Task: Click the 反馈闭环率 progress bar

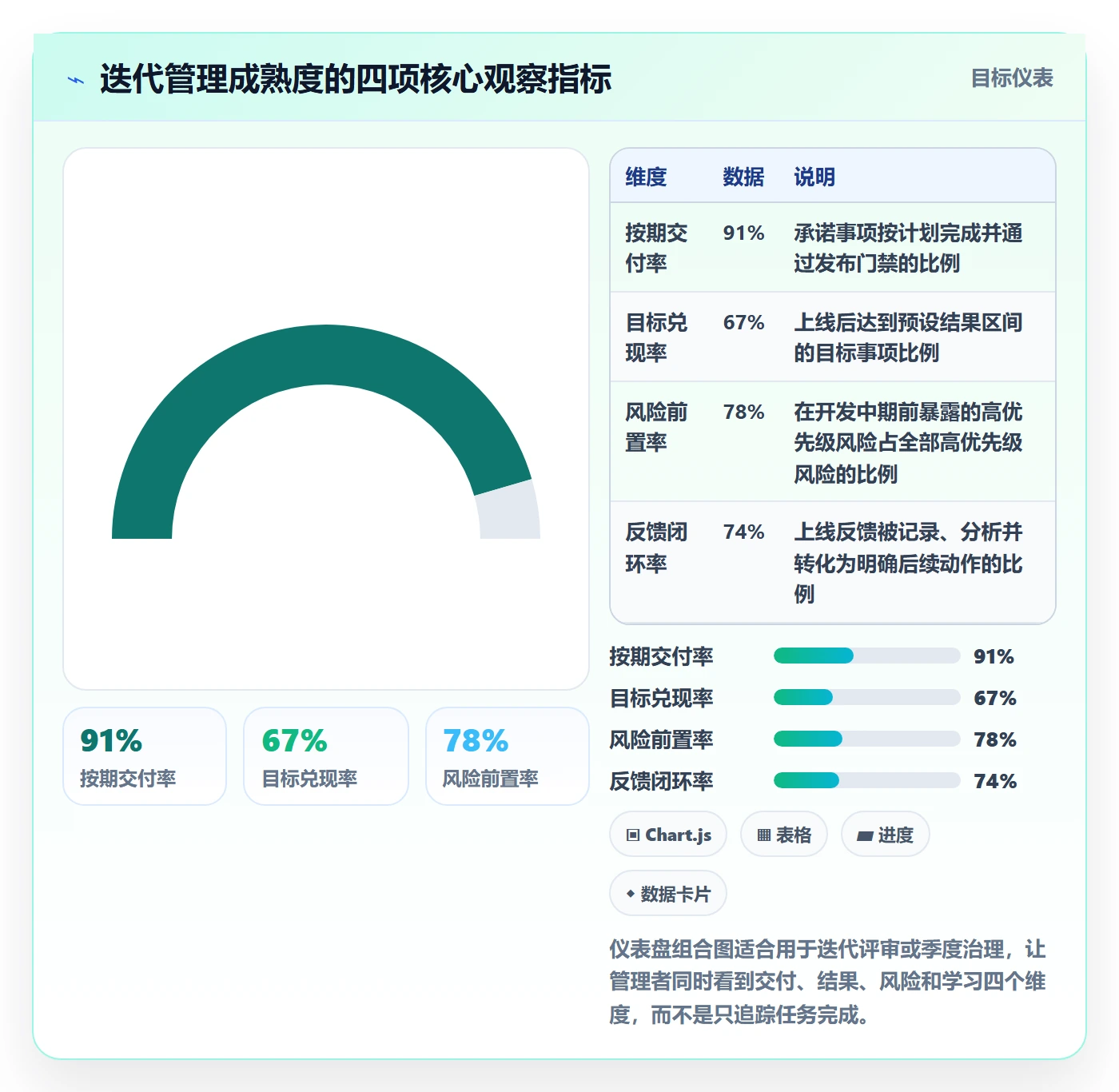Action: [x=866, y=781]
